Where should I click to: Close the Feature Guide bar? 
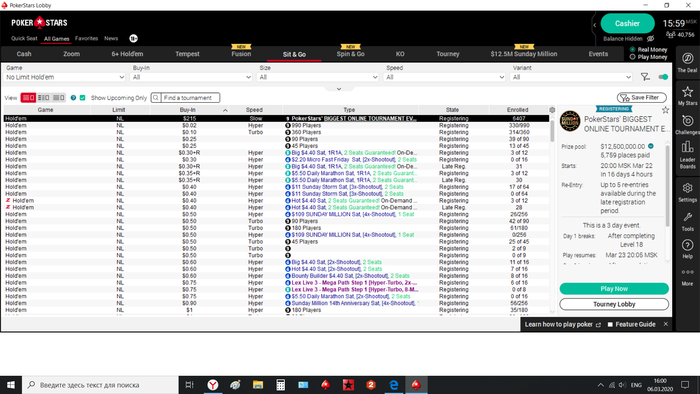point(666,324)
